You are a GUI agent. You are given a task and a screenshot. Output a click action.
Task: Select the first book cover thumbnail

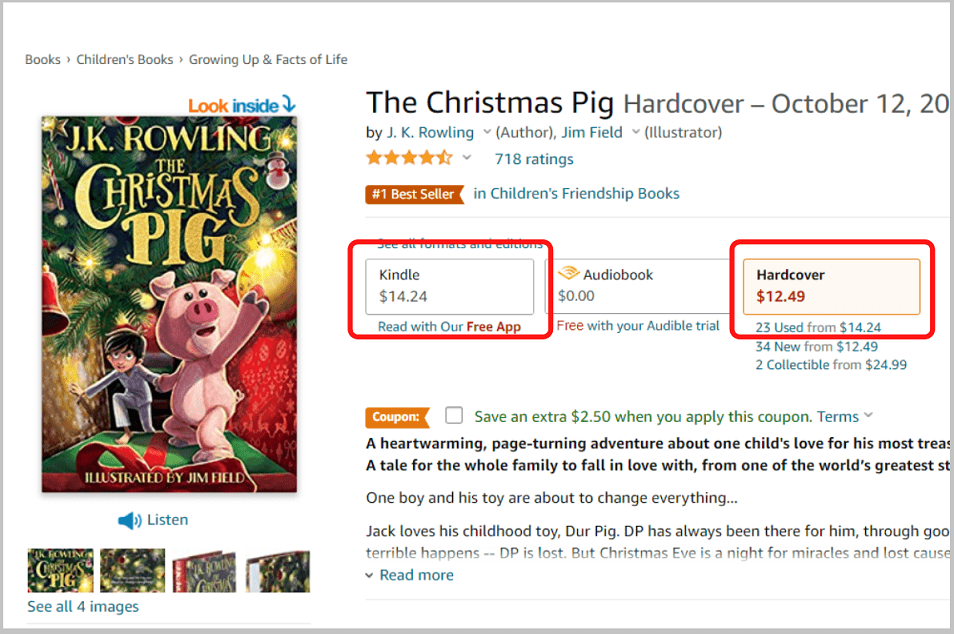tap(61, 570)
